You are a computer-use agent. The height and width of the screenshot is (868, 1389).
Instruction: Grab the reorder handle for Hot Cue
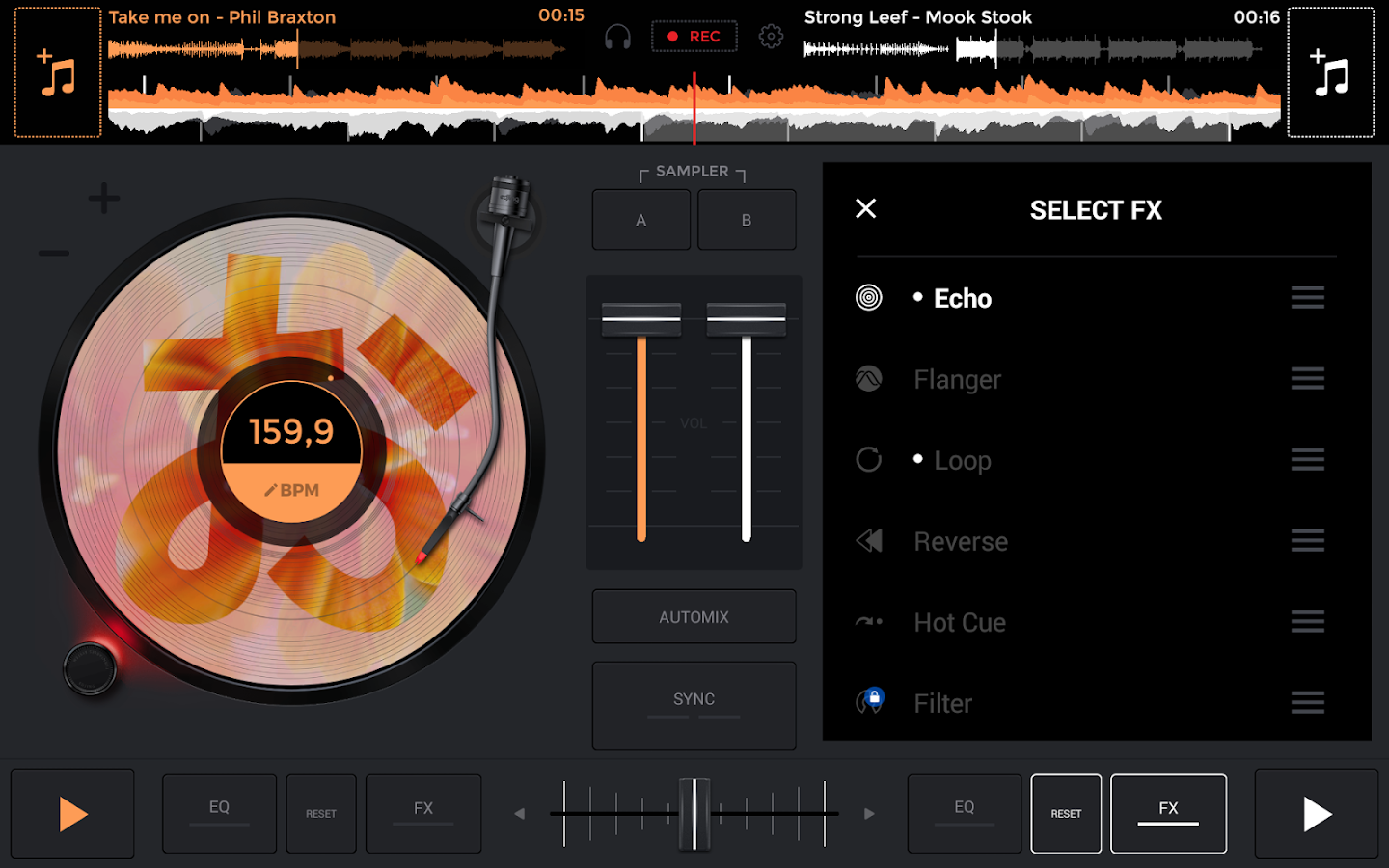(1308, 622)
